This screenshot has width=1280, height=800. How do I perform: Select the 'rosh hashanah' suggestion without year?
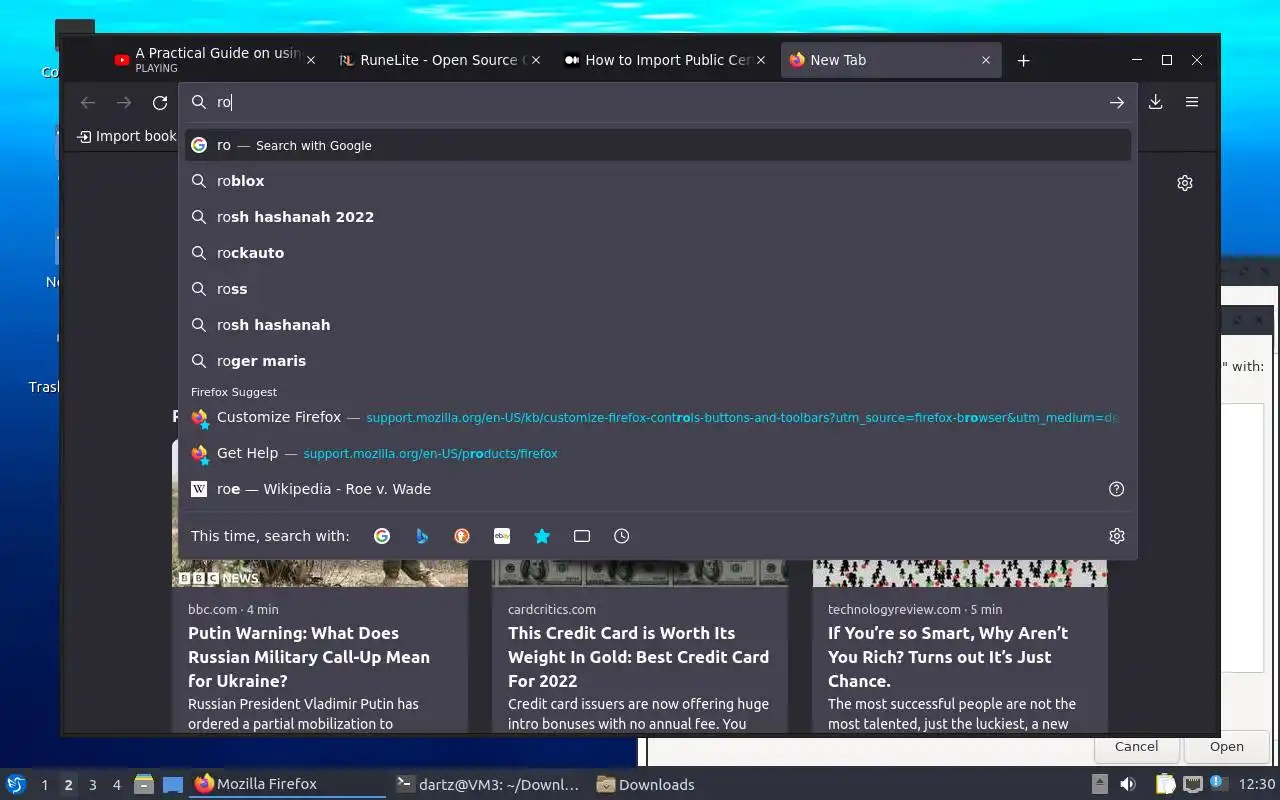[x=658, y=325]
